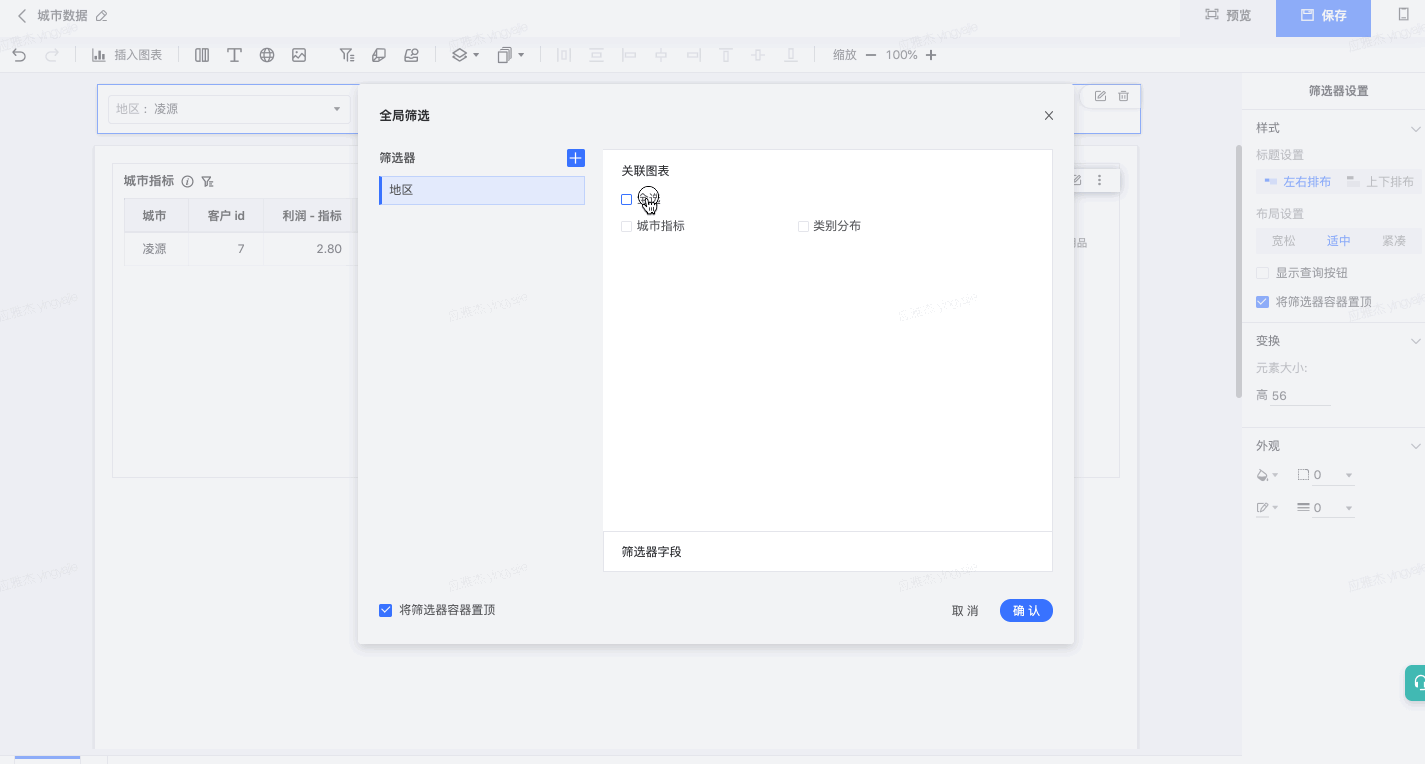The image size is (1425, 764).
Task: Click the align horizontal center icon
Action: click(661, 55)
